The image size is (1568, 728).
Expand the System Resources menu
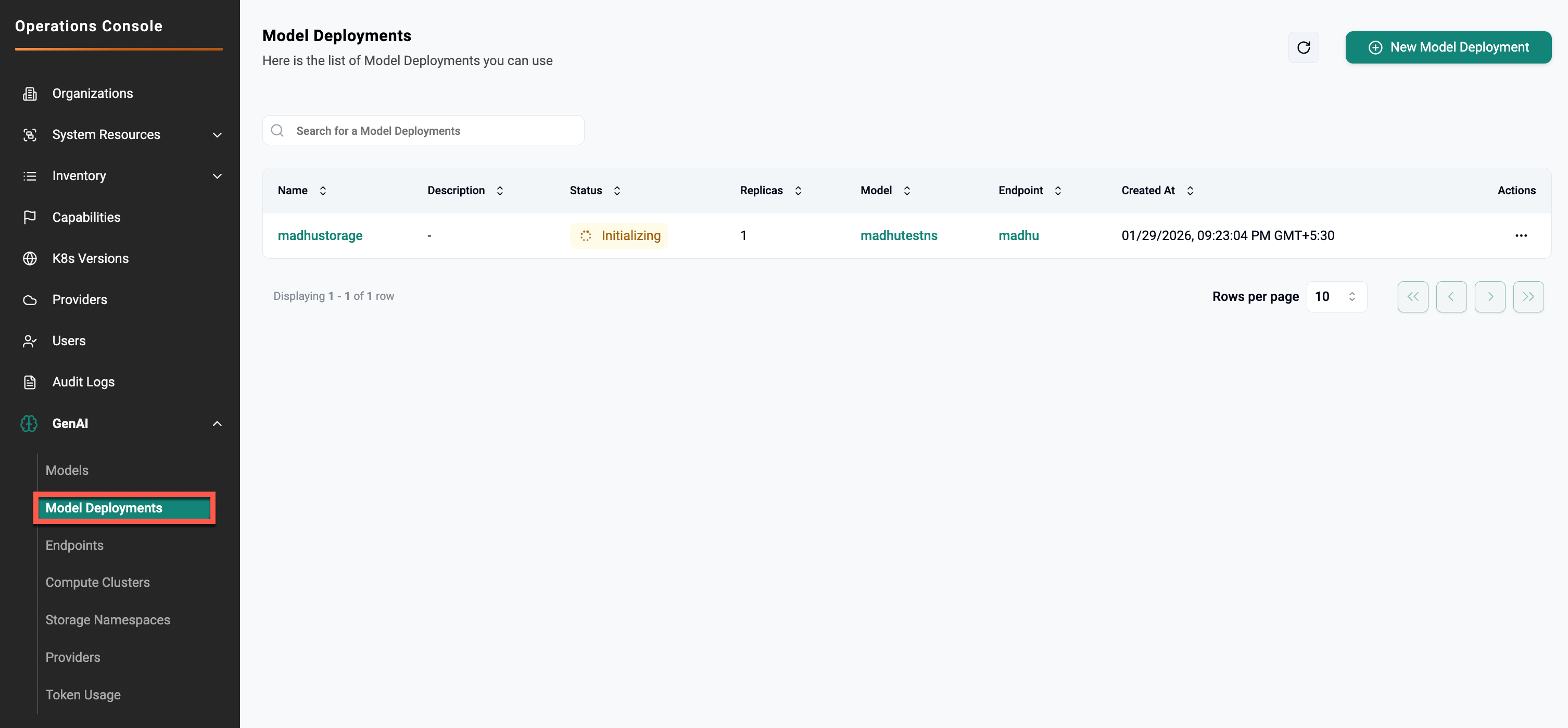tap(217, 134)
